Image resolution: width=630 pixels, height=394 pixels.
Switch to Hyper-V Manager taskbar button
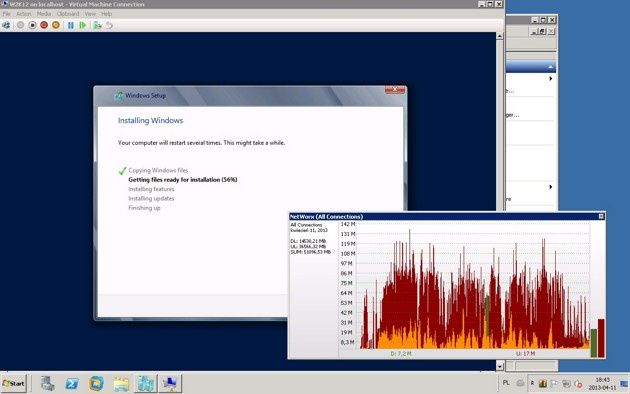[x=145, y=384]
